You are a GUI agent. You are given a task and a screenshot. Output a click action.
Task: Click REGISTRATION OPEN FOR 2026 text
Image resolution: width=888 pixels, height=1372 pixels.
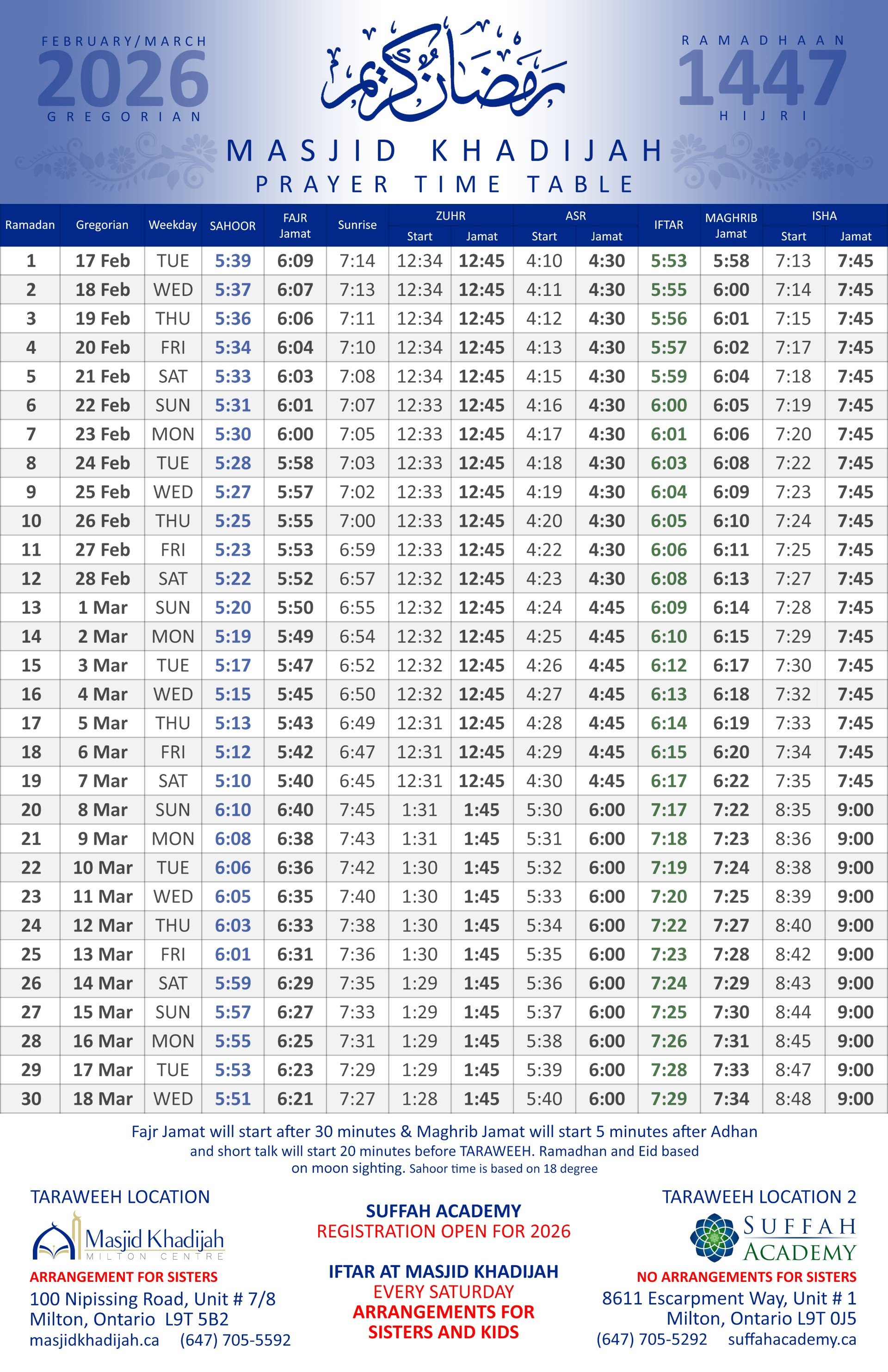pyautogui.click(x=444, y=1231)
